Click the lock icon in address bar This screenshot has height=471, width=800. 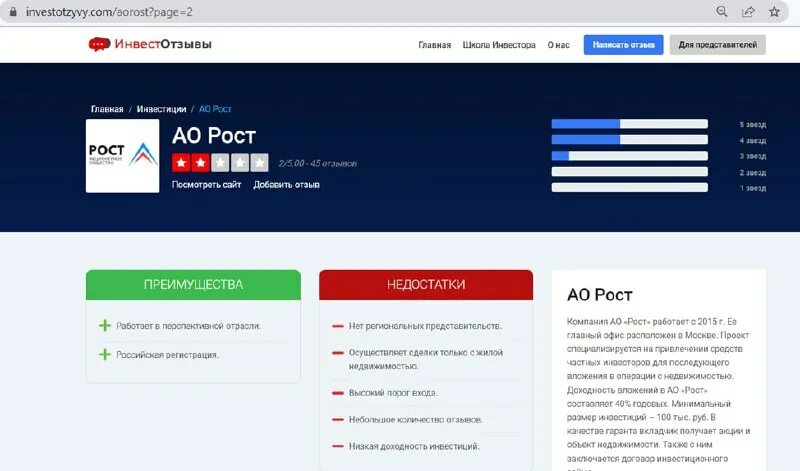click(x=13, y=12)
